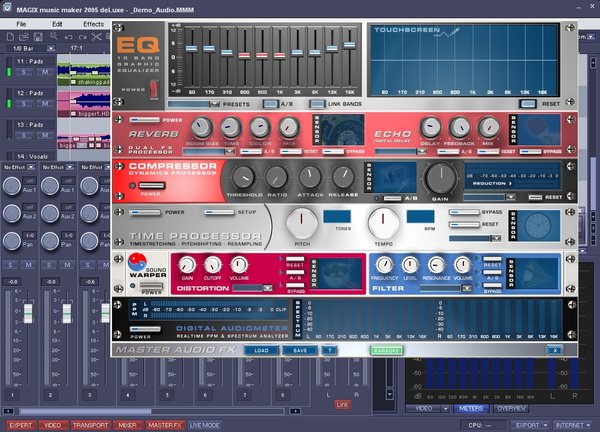The height and width of the screenshot is (432, 600).
Task: Open the Time Processor preset dropdown
Action: click(x=475, y=238)
